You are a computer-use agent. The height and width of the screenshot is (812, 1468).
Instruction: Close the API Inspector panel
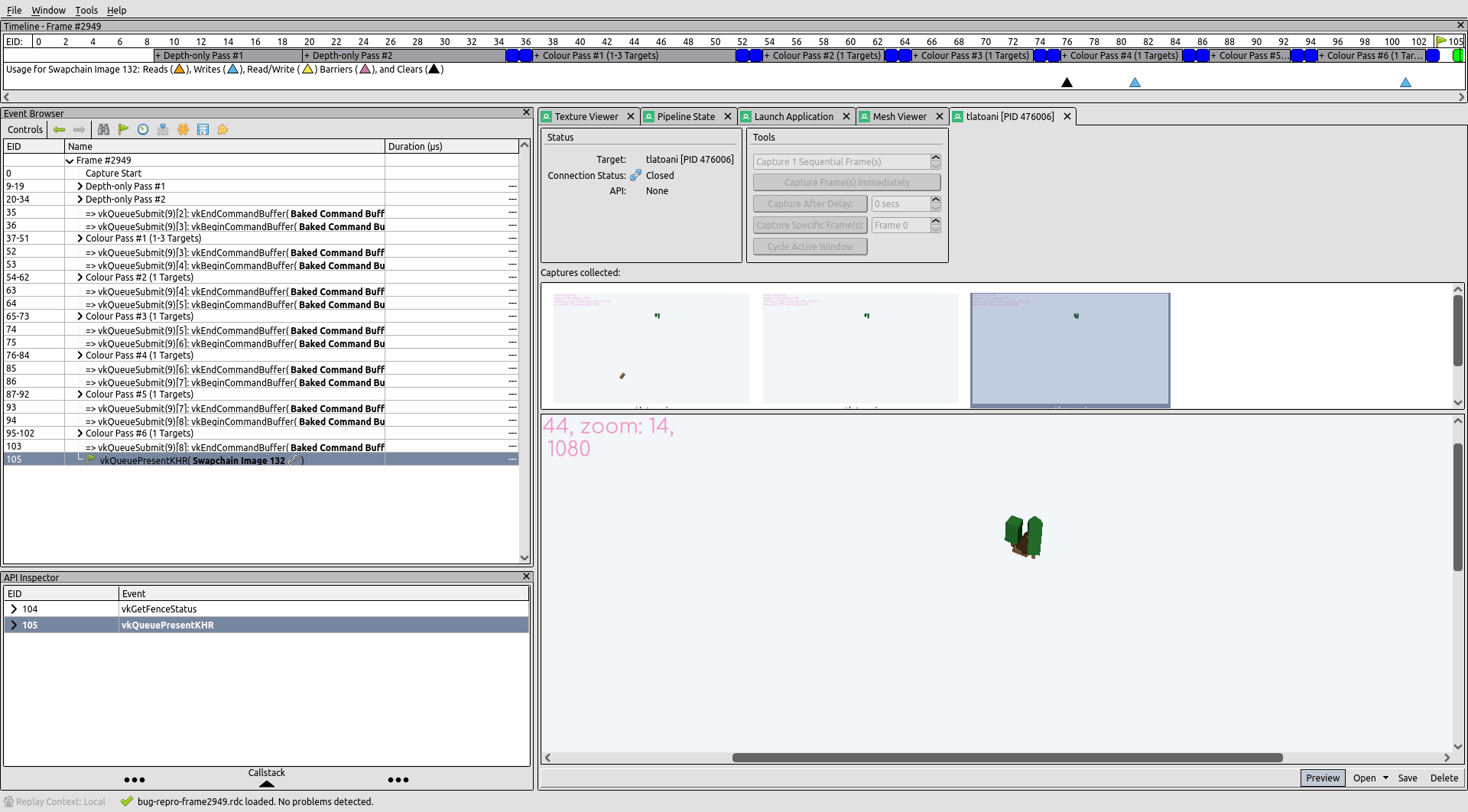(x=526, y=577)
